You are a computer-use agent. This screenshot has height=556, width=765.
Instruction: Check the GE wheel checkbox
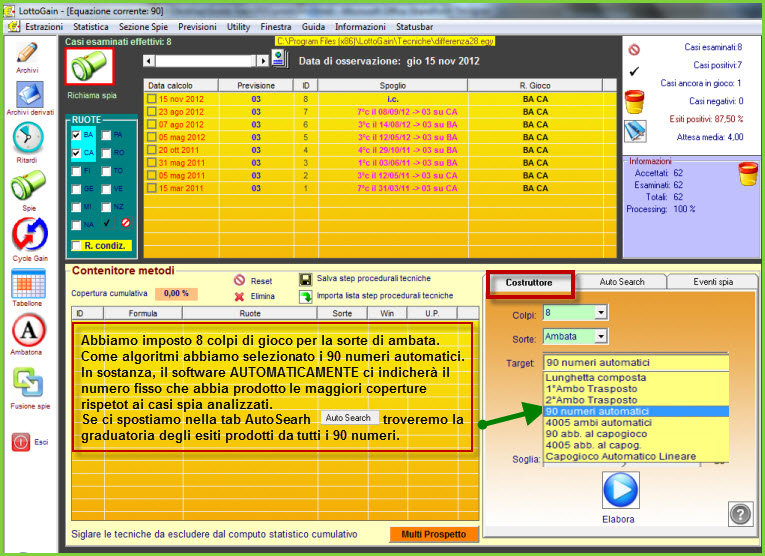pos(76,189)
